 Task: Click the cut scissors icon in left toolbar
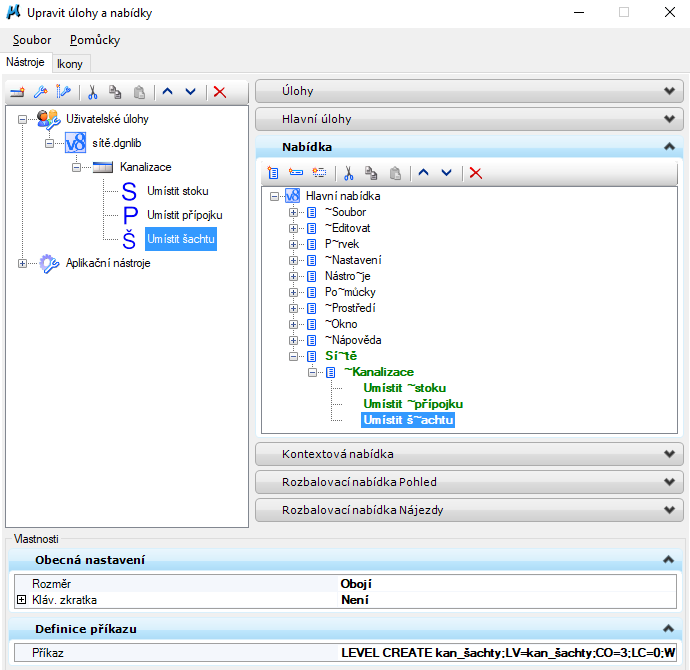(x=93, y=92)
